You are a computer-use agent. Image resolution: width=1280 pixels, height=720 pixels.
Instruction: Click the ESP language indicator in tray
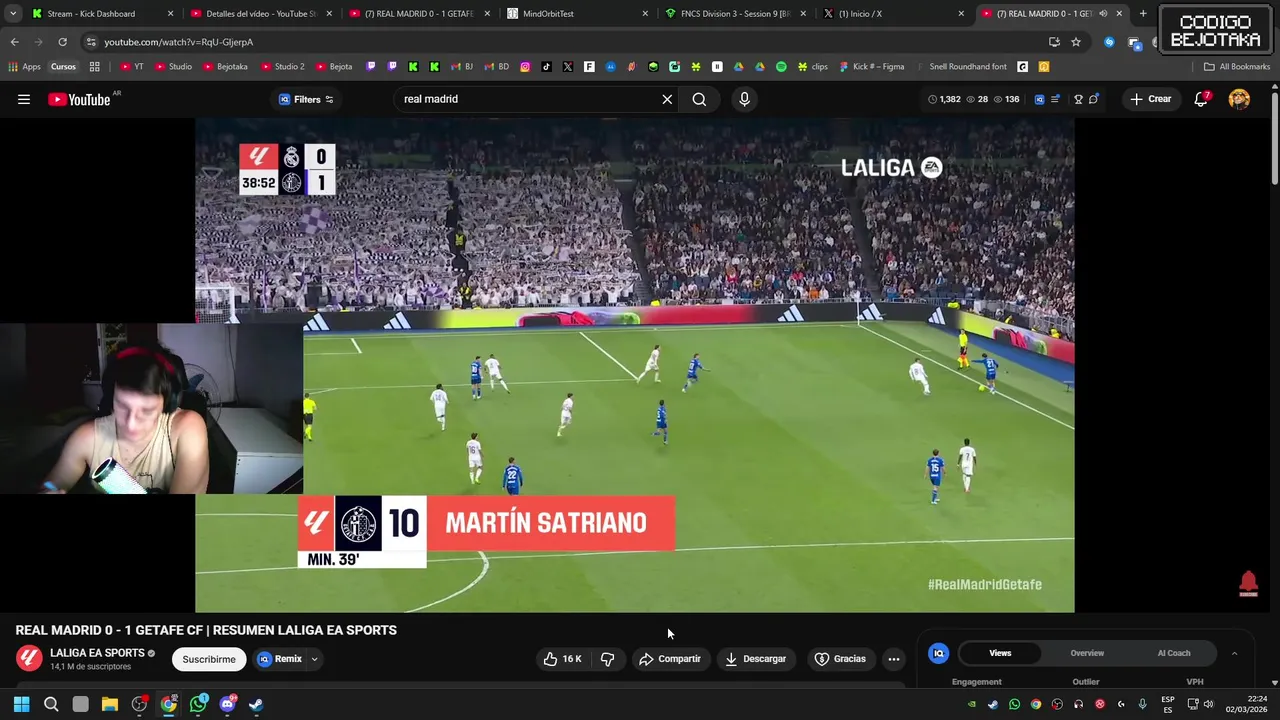coord(1168,704)
